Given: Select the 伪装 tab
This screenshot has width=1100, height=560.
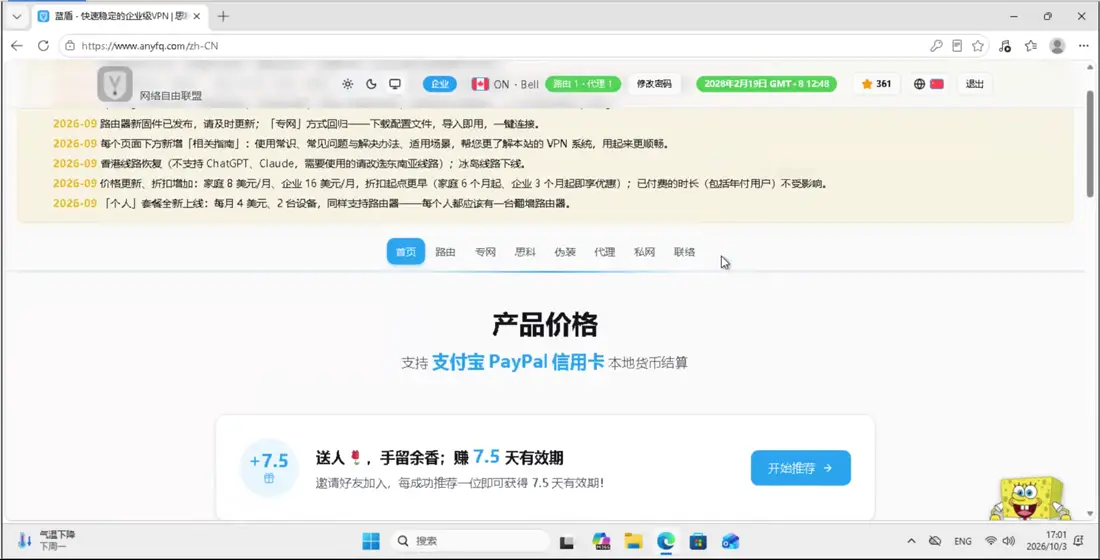Looking at the screenshot, I should 565,252.
